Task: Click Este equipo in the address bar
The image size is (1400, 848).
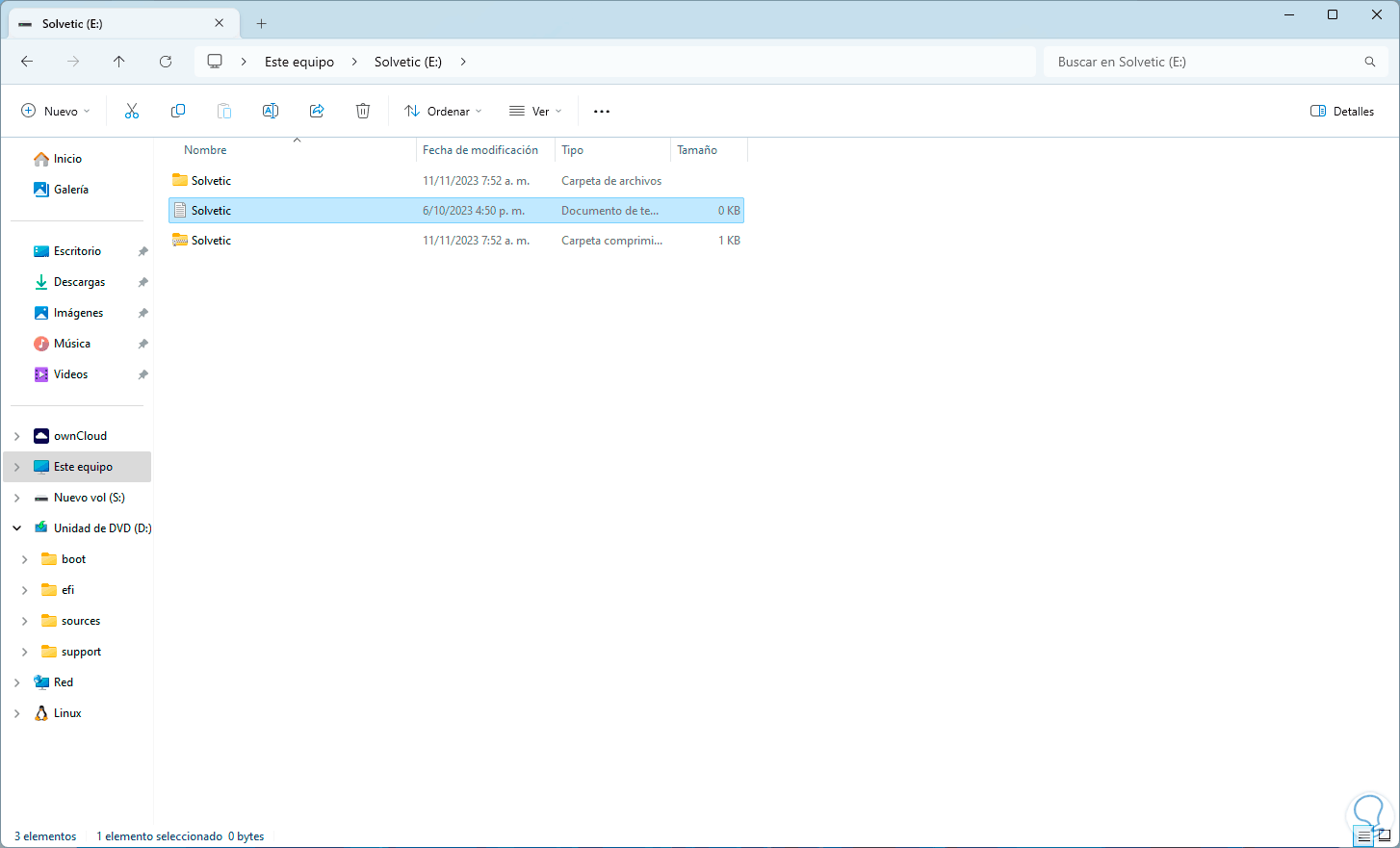Action: [299, 62]
